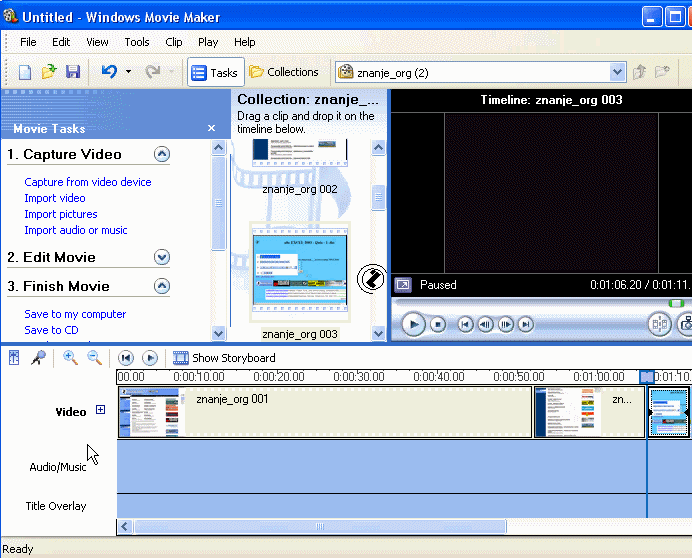Screen dimensions: 692x558
Task: Click Import audio or music link
Action: (x=76, y=230)
